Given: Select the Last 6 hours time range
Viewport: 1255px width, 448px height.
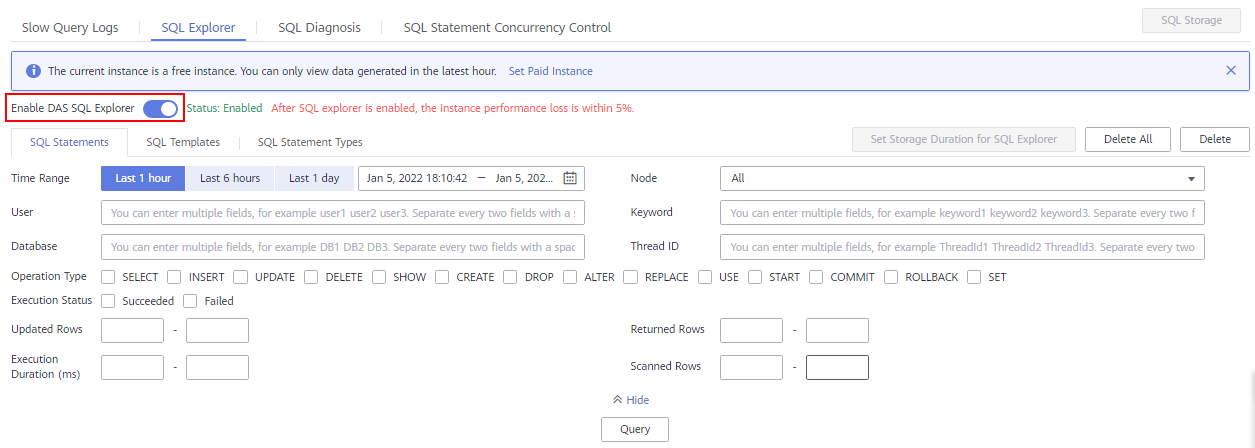Looking at the screenshot, I should click(x=230, y=178).
